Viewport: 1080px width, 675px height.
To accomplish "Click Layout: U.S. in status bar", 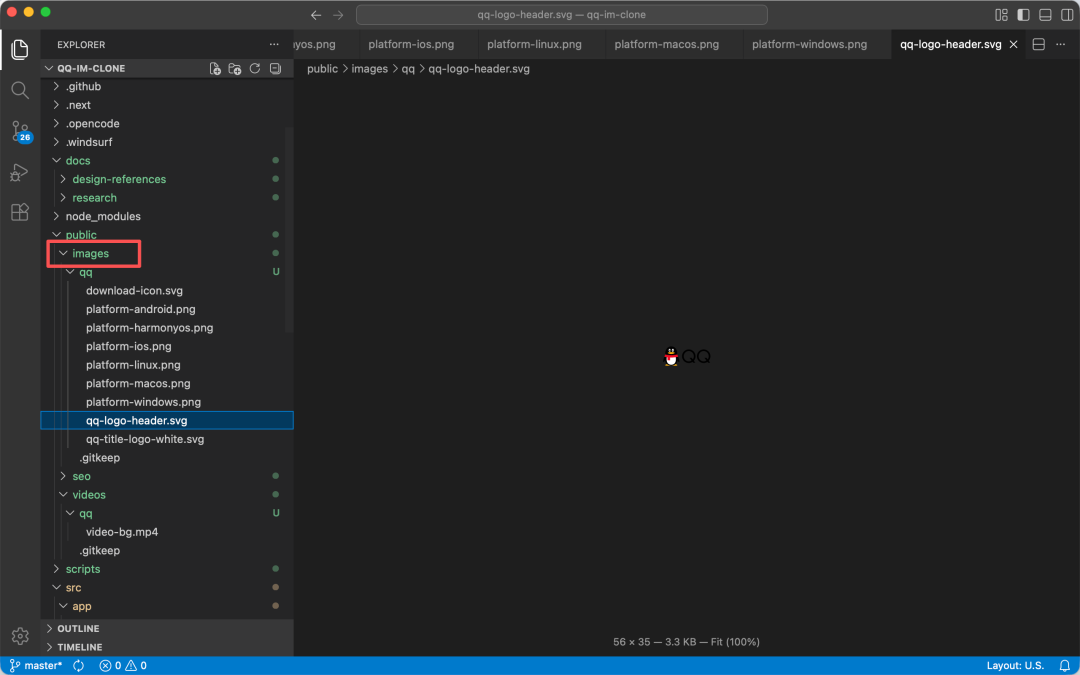I will click(x=1015, y=666).
